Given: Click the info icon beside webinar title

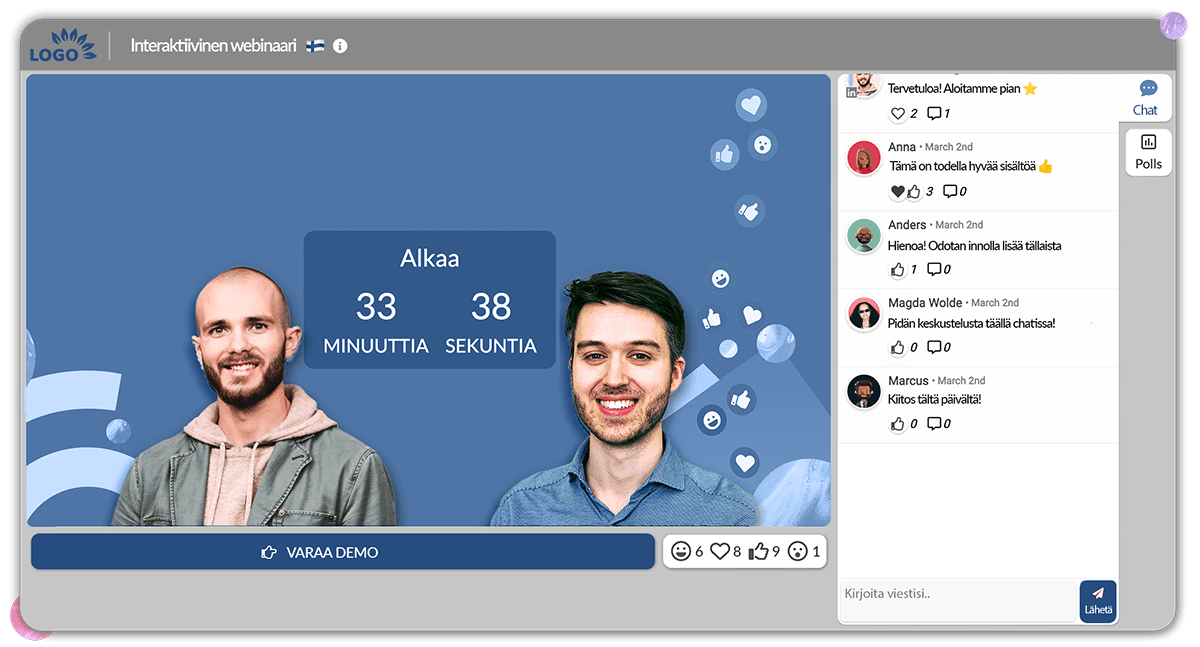Looking at the screenshot, I should 340,46.
